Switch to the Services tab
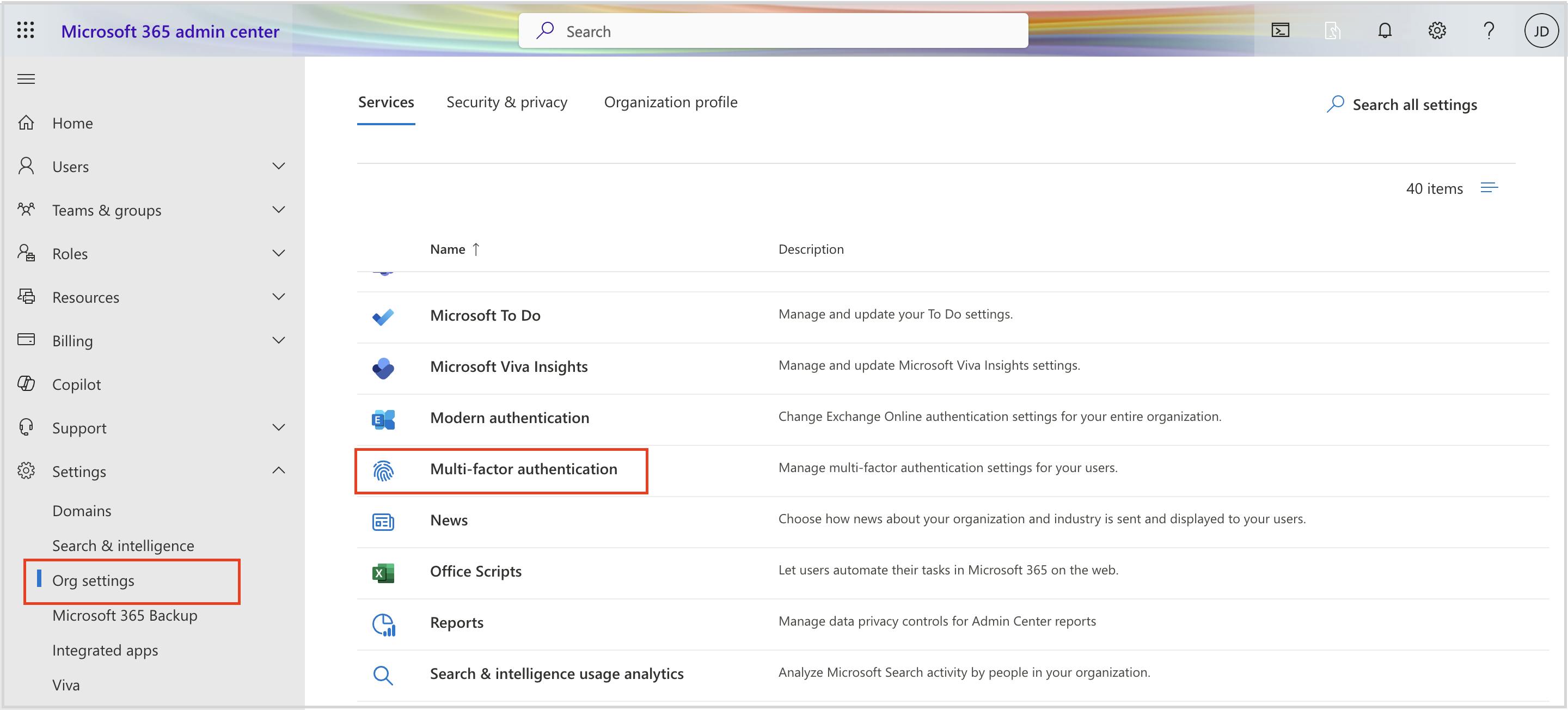 tap(386, 102)
